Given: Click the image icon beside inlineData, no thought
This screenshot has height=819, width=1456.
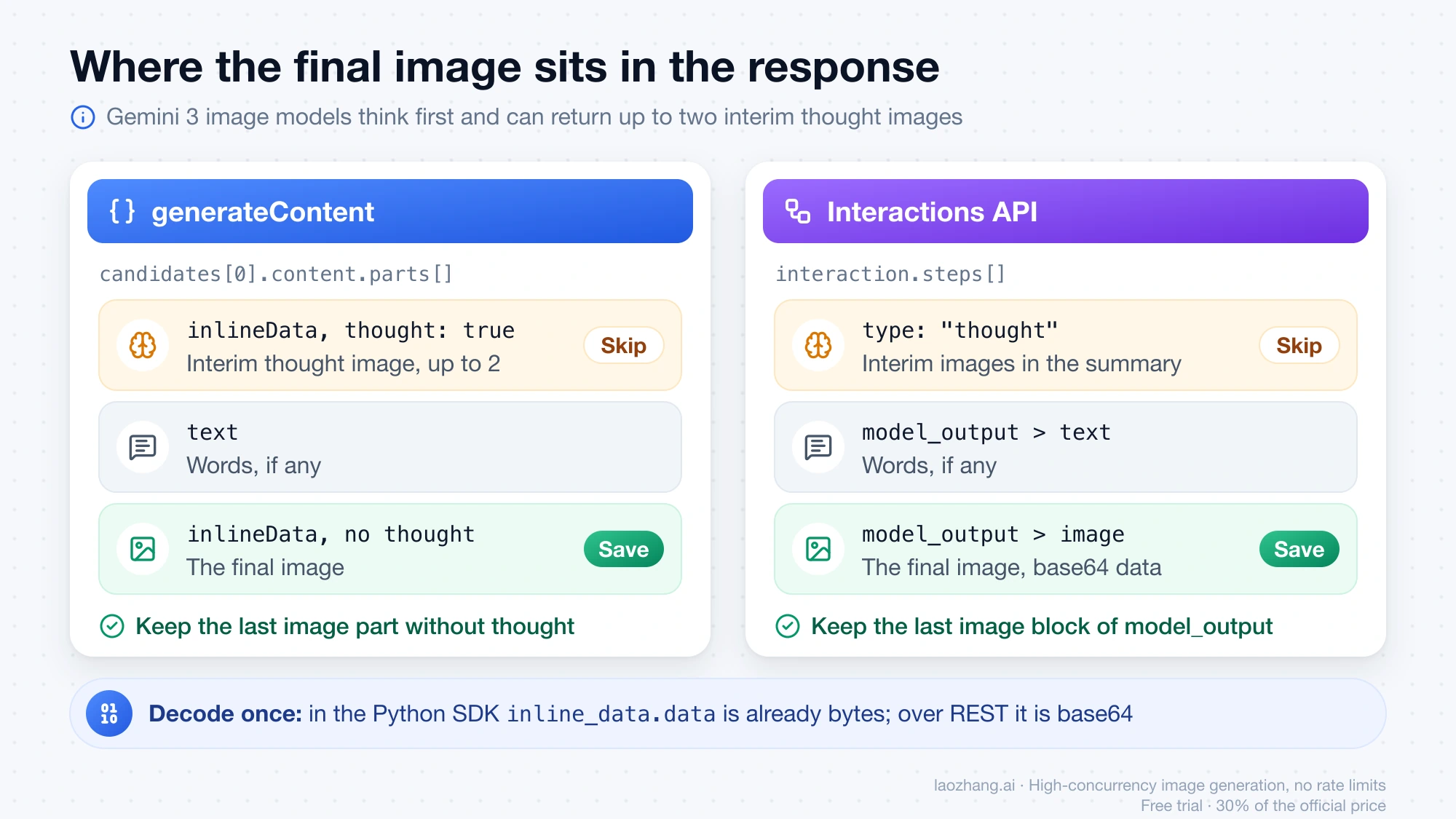Looking at the screenshot, I should click(143, 549).
